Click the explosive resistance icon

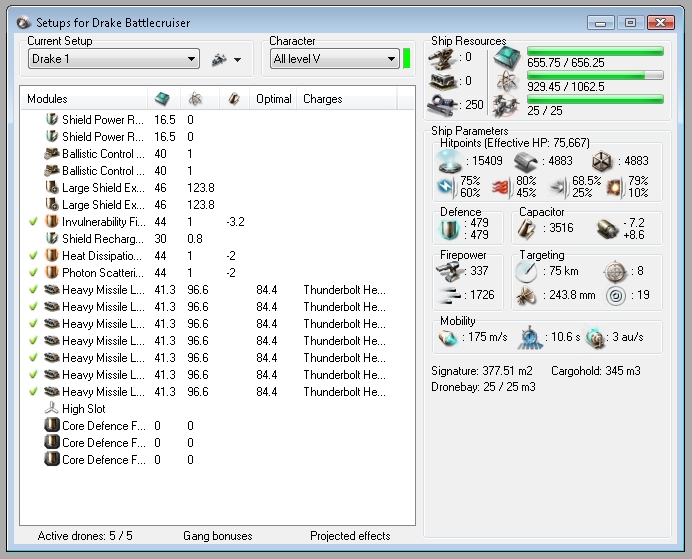pyautogui.click(x=615, y=187)
